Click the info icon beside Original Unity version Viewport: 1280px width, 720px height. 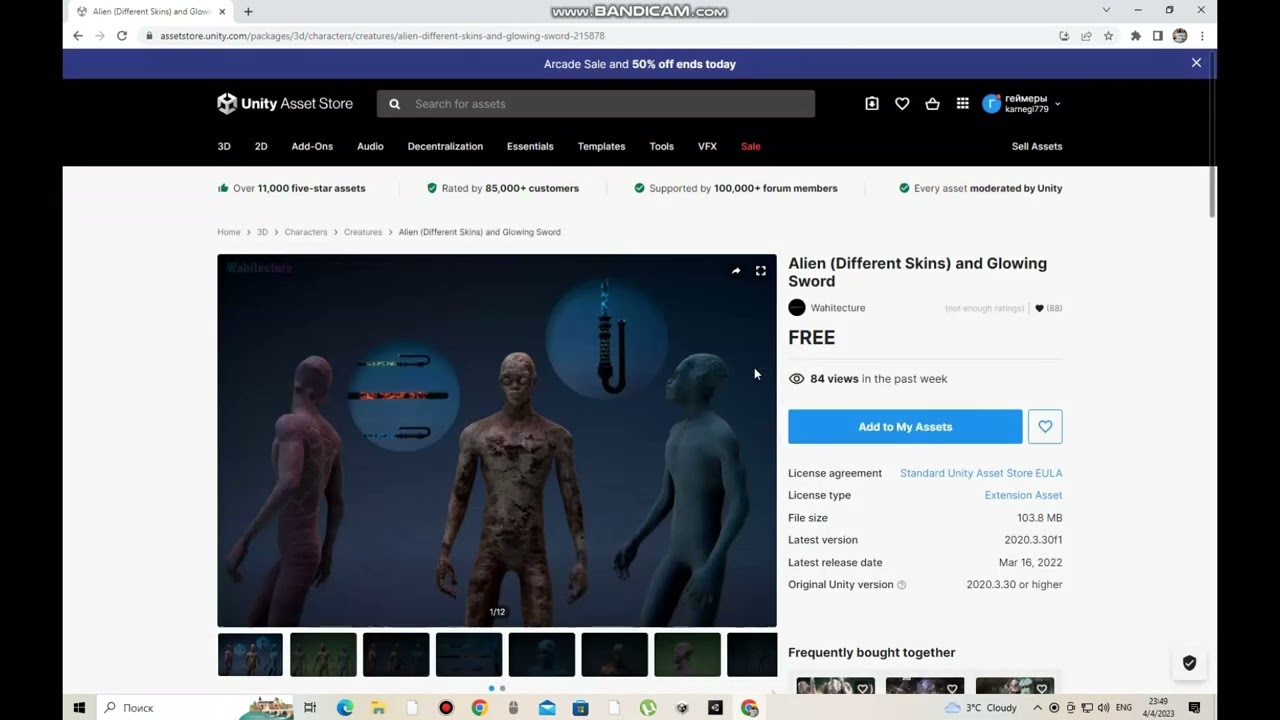click(902, 585)
